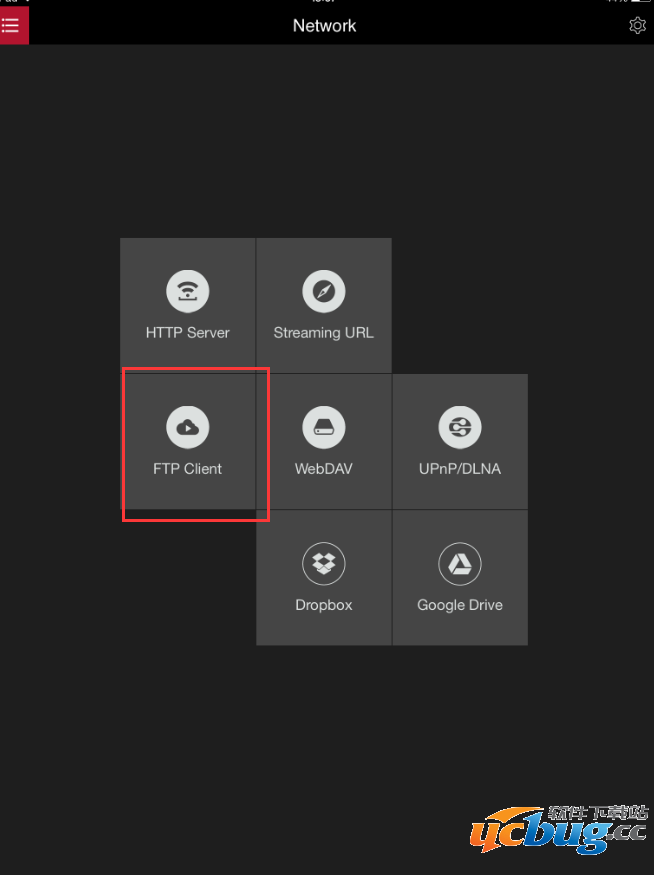Open settings via the gear icon

coord(637,26)
